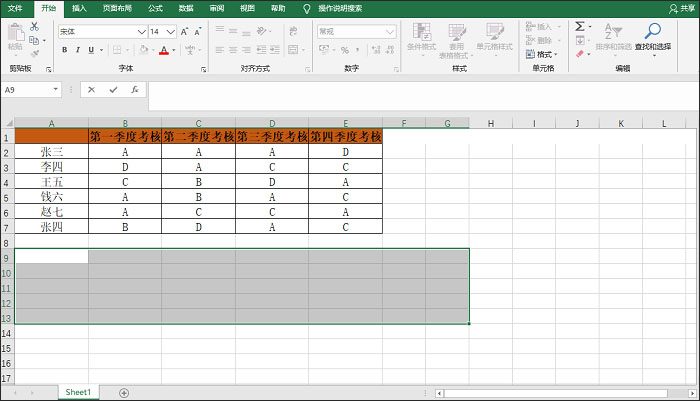Screen dimensions: 700x401
Task: Click the Align Left icon
Action: tap(220, 50)
